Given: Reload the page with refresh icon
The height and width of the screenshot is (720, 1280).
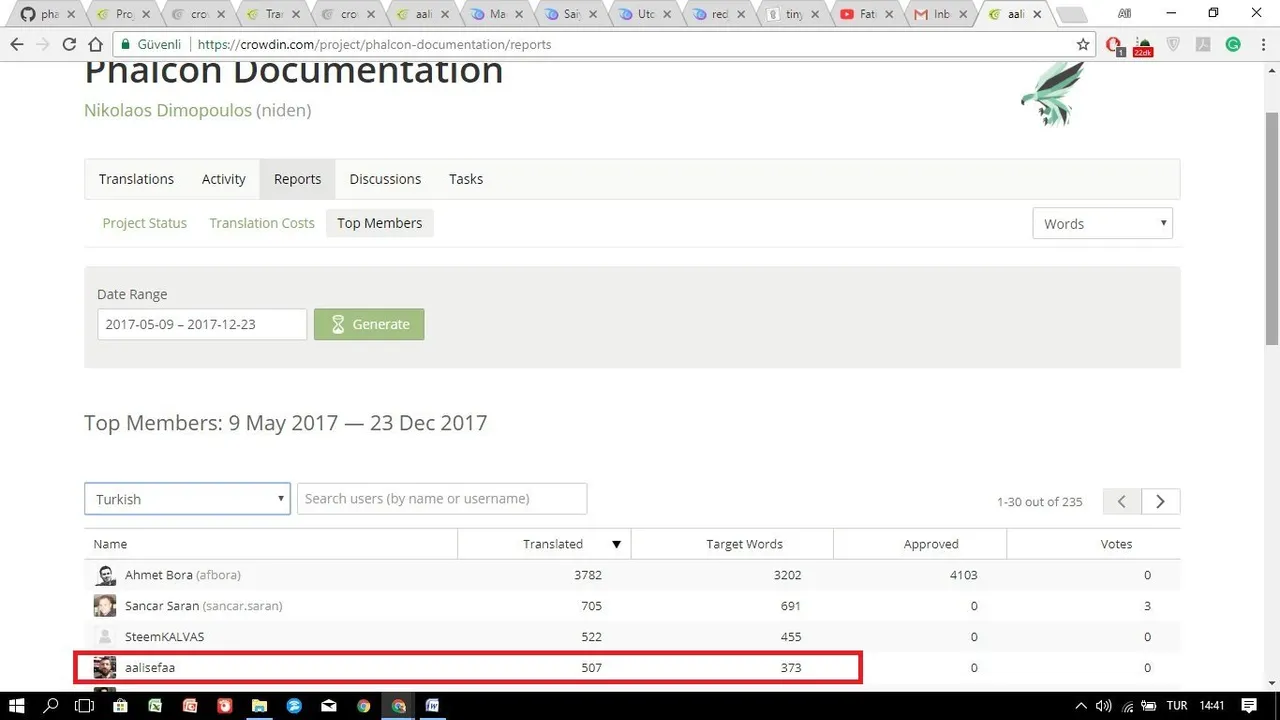Looking at the screenshot, I should point(69,45).
